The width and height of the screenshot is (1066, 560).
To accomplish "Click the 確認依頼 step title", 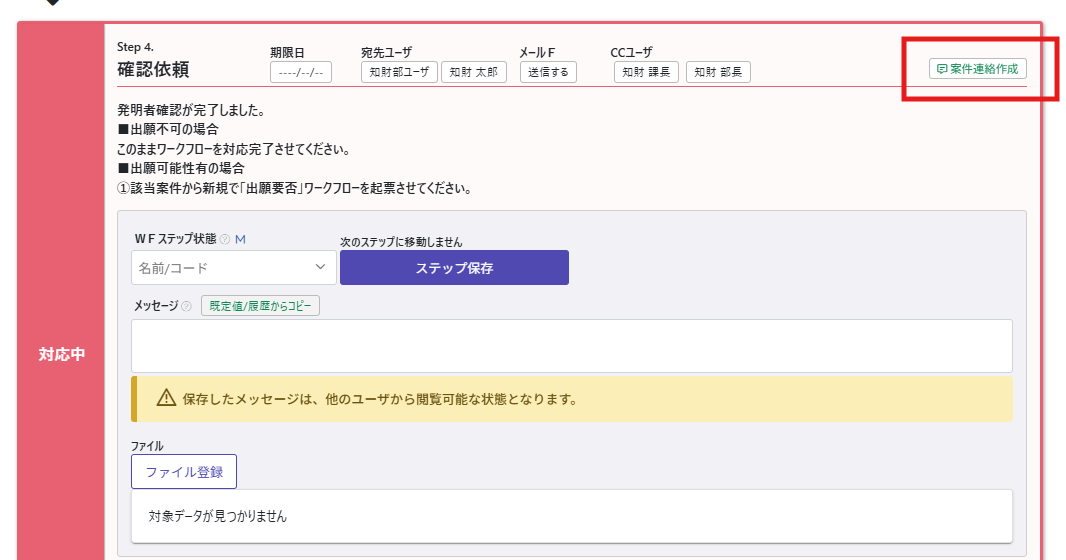I will (x=153, y=70).
